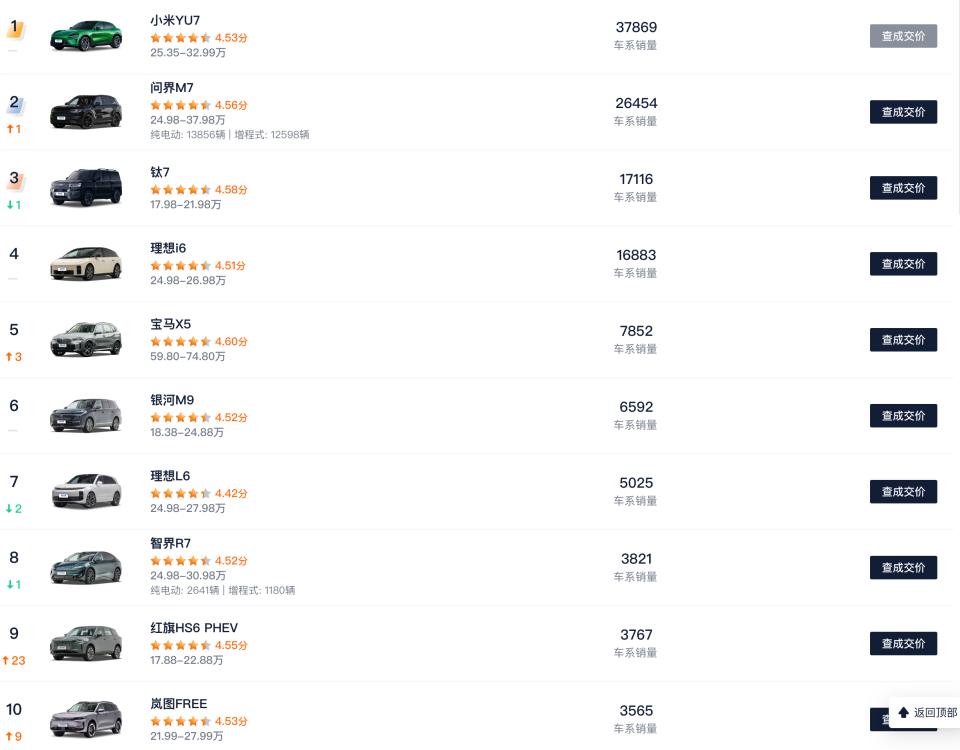Click 查成交价 button for 小米YU7
The width and height of the screenshot is (960, 750).
point(903,36)
